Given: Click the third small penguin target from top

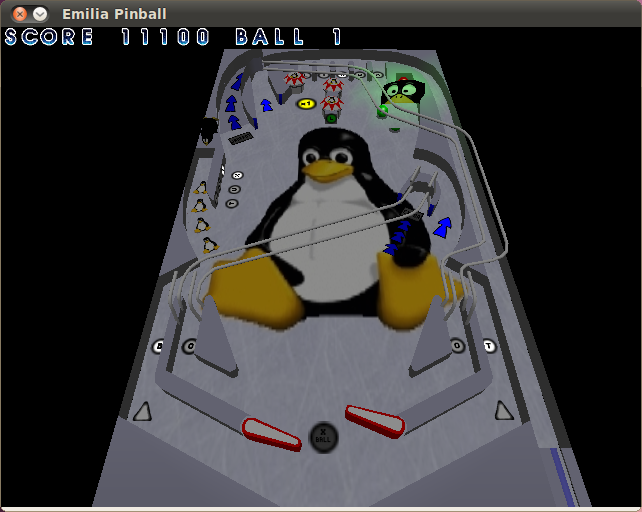Looking at the screenshot, I should (202, 225).
